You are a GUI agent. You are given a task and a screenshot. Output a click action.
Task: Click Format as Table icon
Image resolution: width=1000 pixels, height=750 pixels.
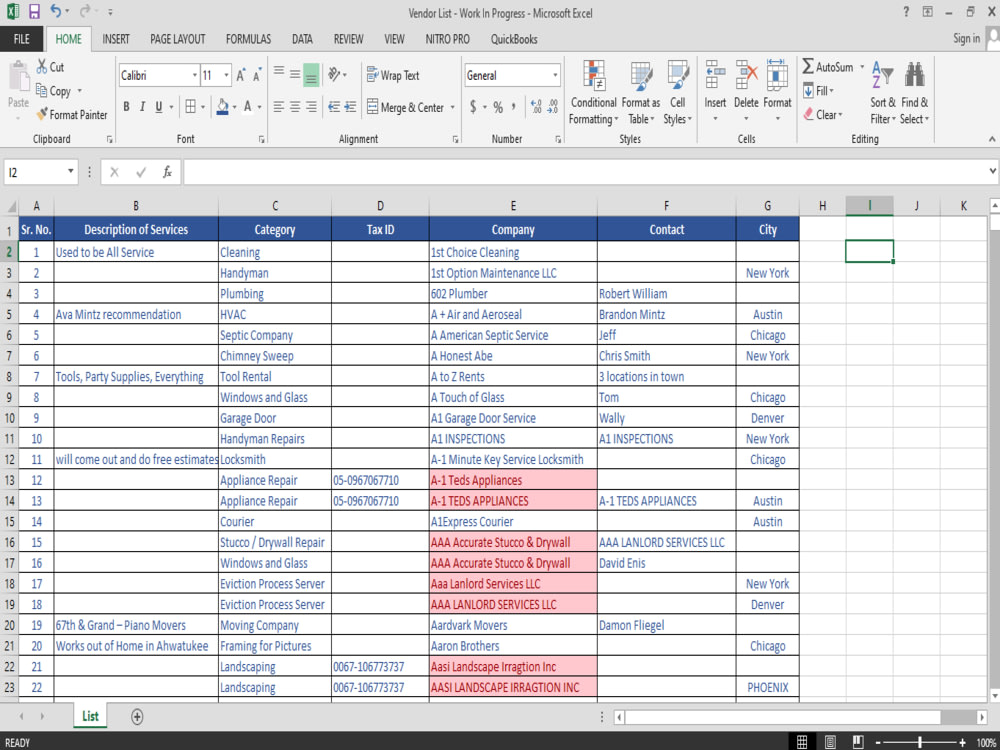(x=640, y=75)
